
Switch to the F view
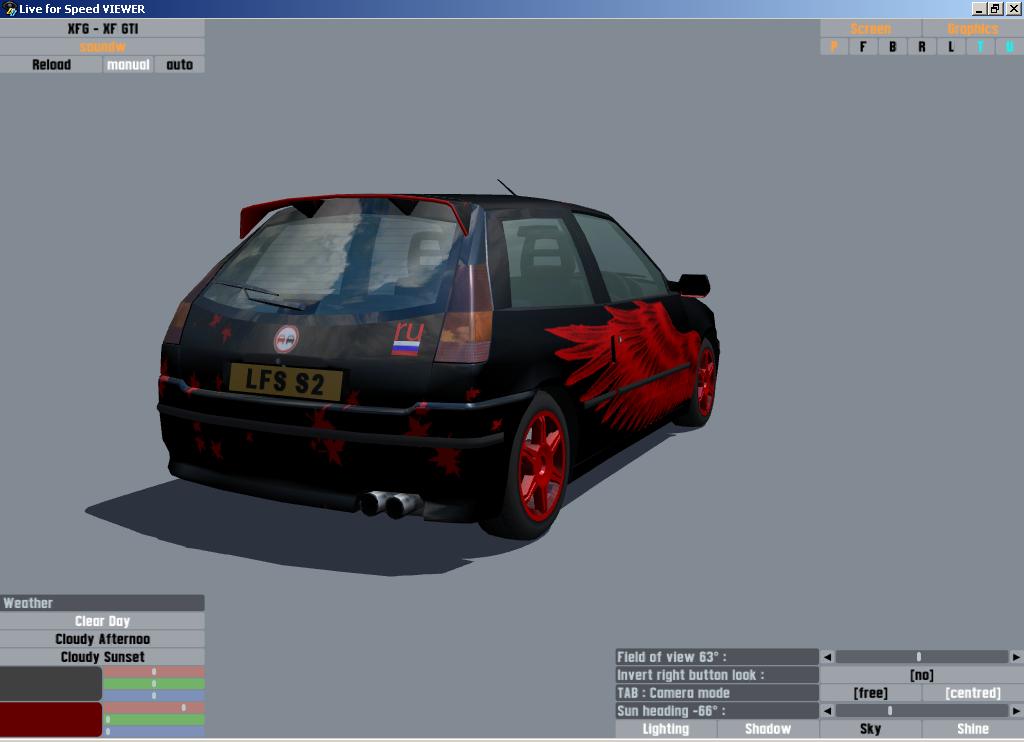coord(863,46)
